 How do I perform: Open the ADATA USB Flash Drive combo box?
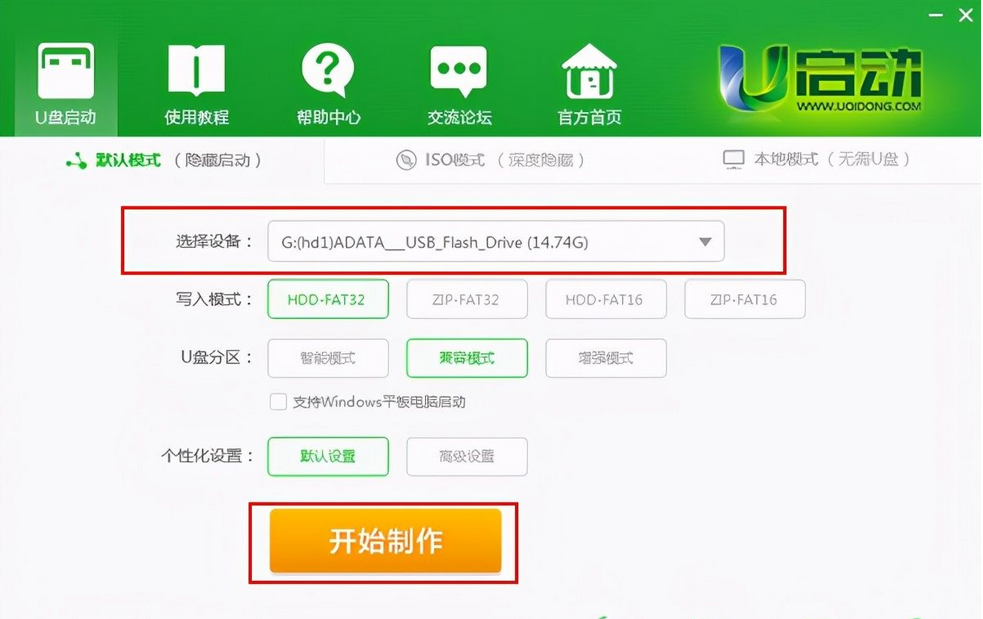pyautogui.click(x=496, y=241)
